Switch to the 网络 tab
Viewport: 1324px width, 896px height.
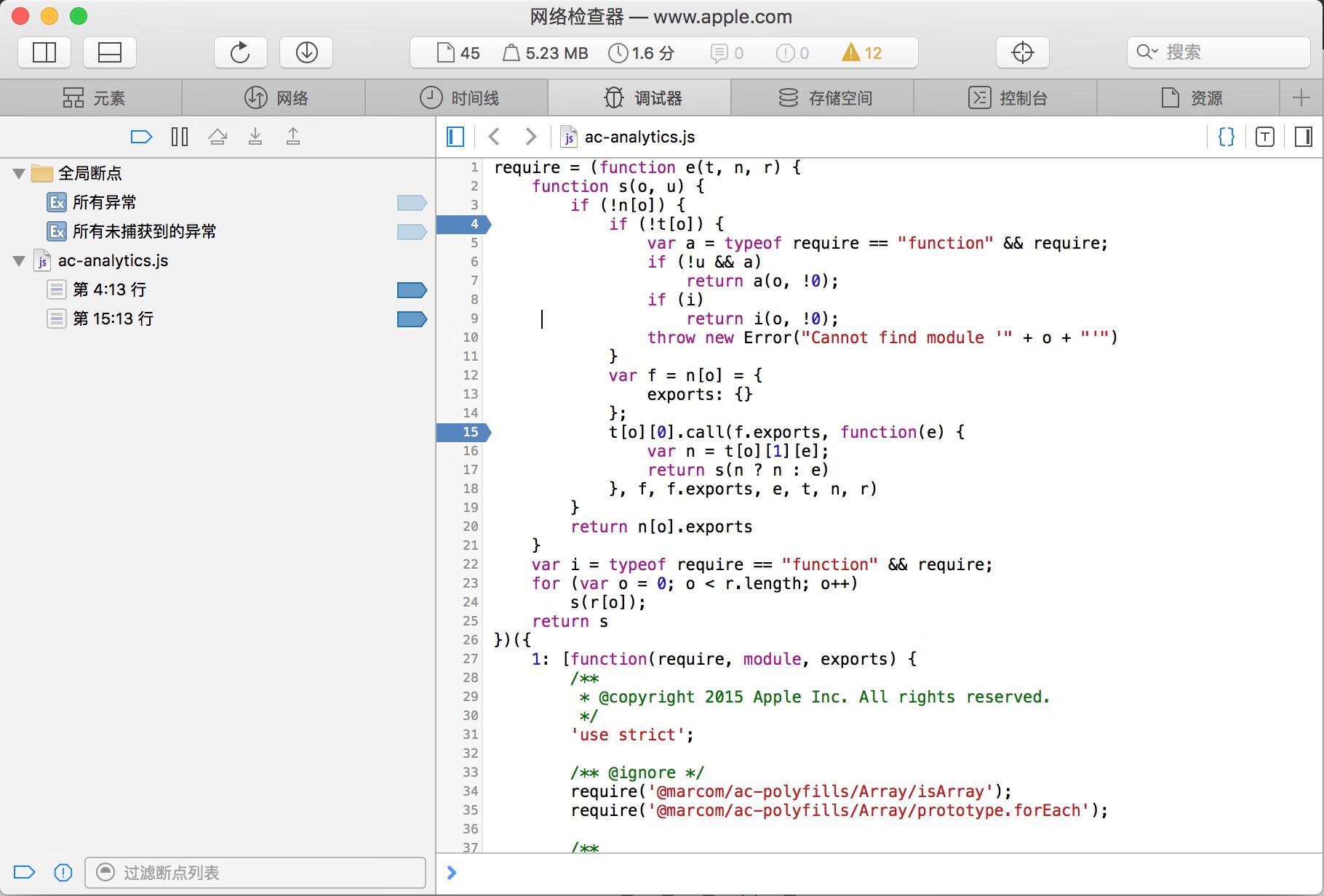pos(274,97)
